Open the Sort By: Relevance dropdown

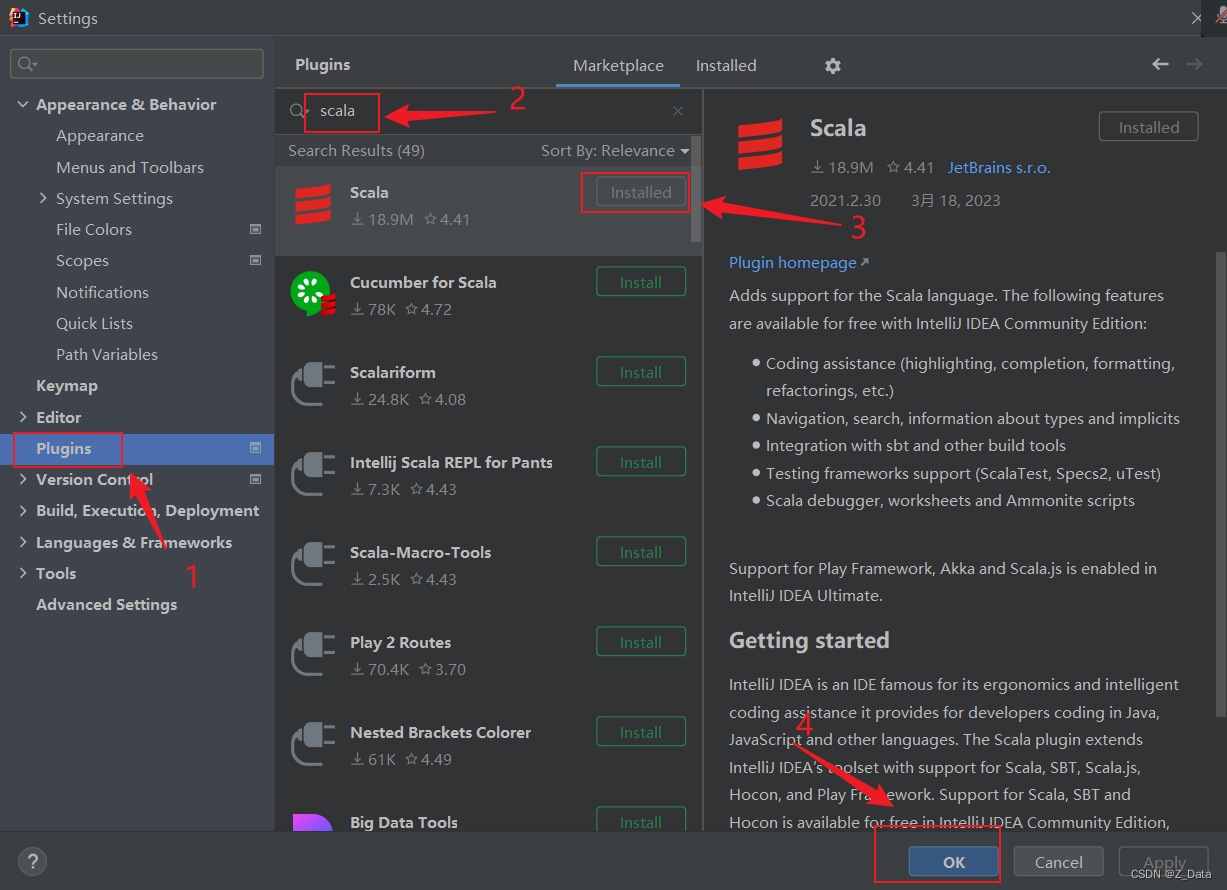615,151
